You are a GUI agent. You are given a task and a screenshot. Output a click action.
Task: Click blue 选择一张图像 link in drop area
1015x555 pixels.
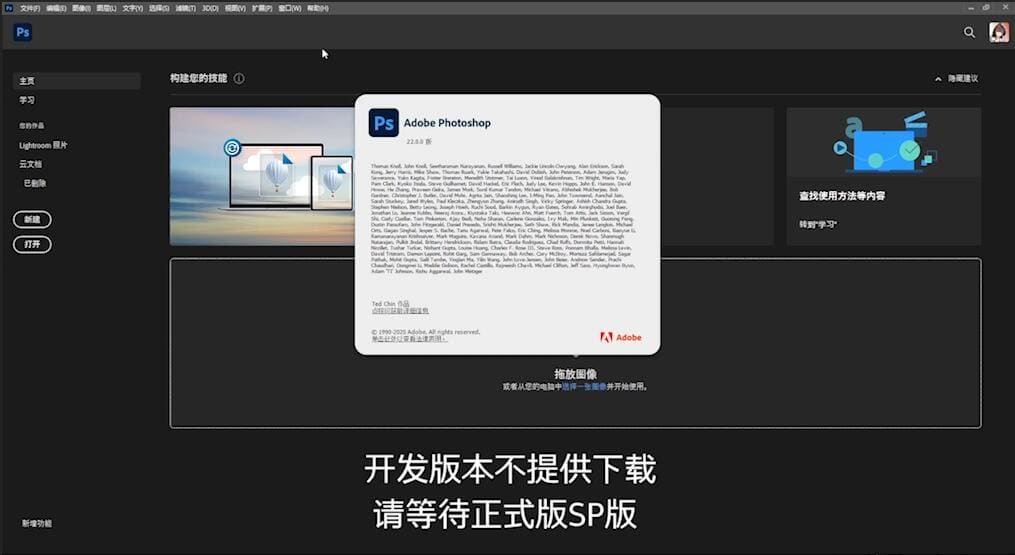[x=584, y=387]
